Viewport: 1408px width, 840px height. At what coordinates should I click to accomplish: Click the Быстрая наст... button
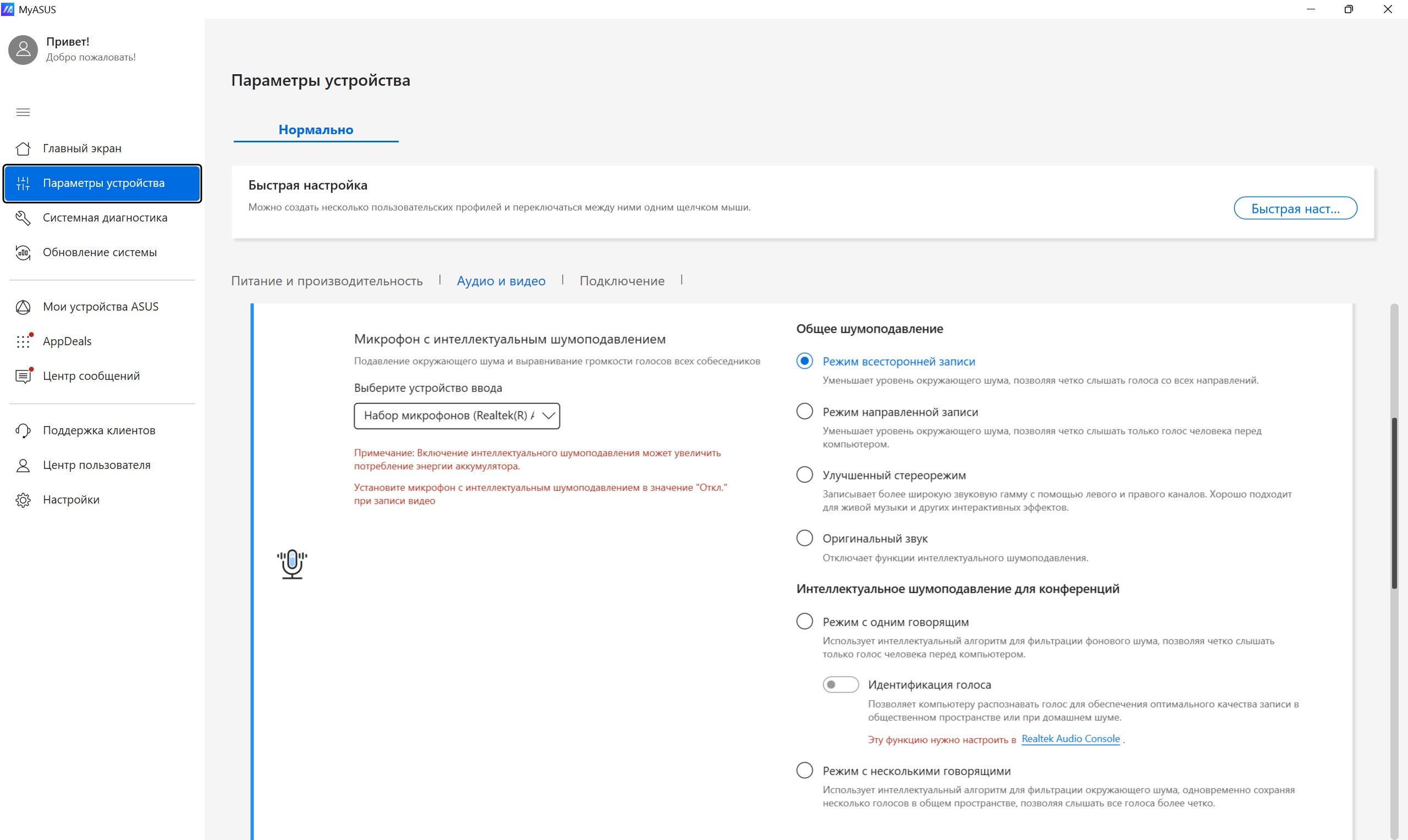pos(1295,208)
